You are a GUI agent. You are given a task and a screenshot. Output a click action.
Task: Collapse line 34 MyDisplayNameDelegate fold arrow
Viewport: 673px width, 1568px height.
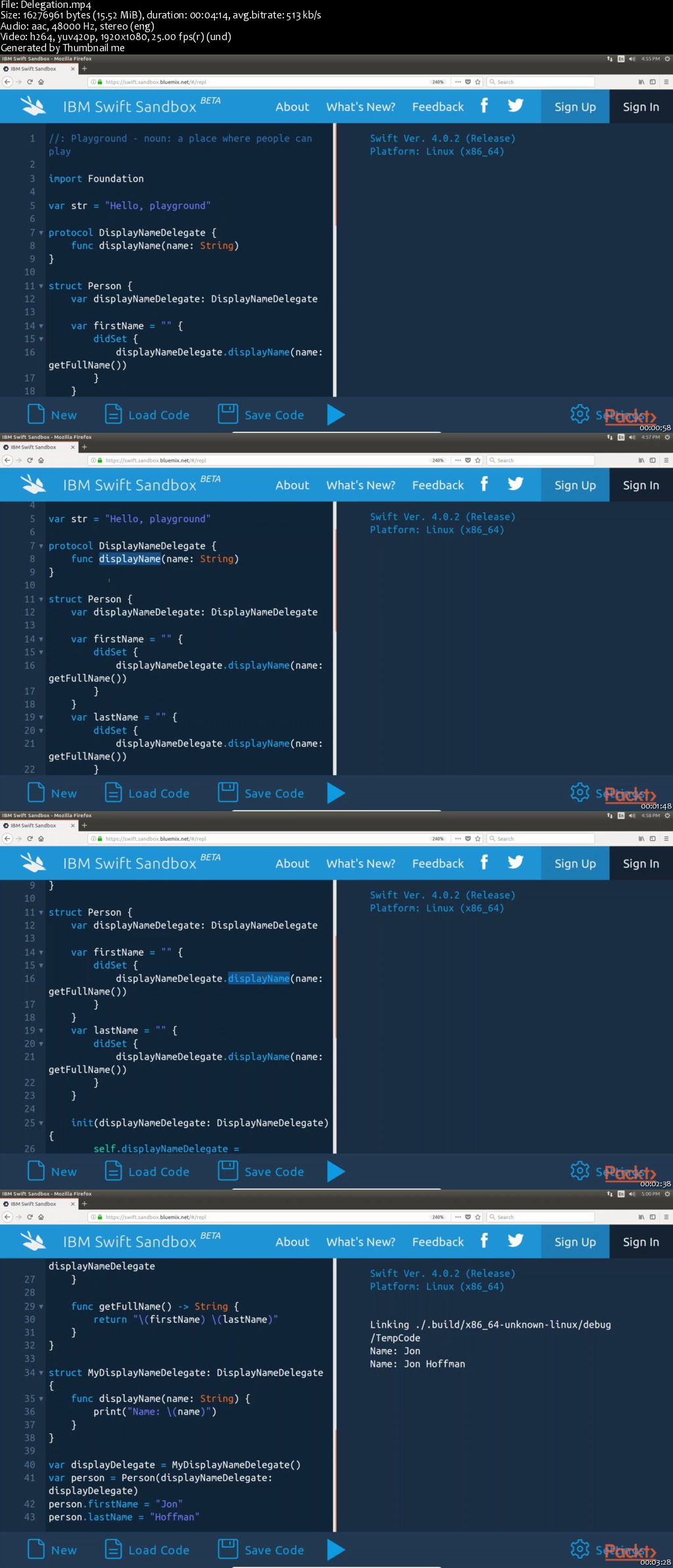click(x=41, y=1372)
